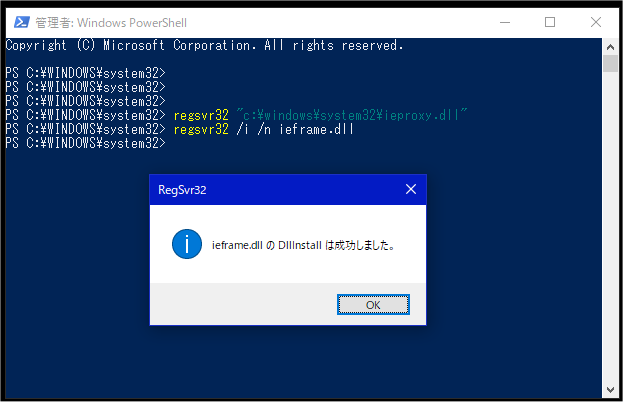Click the scrollbar up arrow
623x402 pixels.
610,47
